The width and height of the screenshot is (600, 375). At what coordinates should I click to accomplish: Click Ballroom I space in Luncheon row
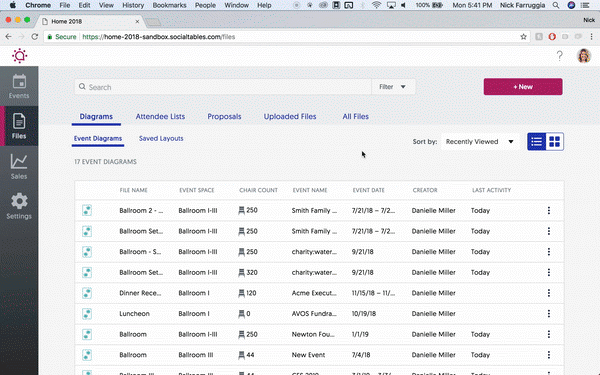(x=194, y=314)
